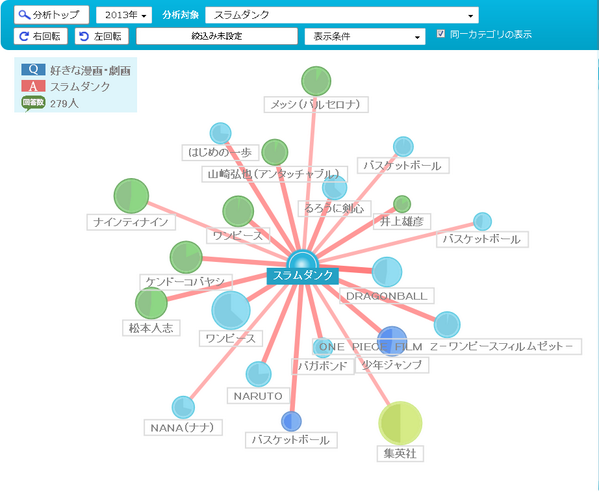Select the large light-blue ワンピース node circle
Image resolution: width=599 pixels, height=492 pixels.
231,310
